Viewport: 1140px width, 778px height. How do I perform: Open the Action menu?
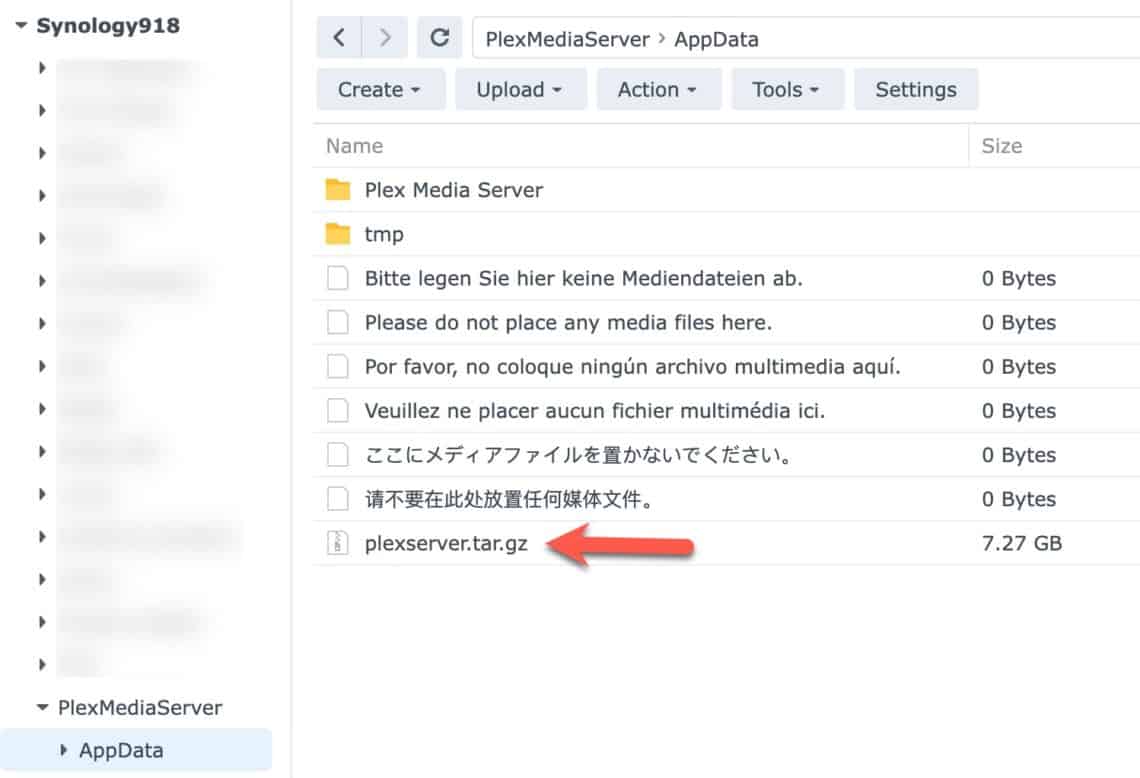coord(658,89)
